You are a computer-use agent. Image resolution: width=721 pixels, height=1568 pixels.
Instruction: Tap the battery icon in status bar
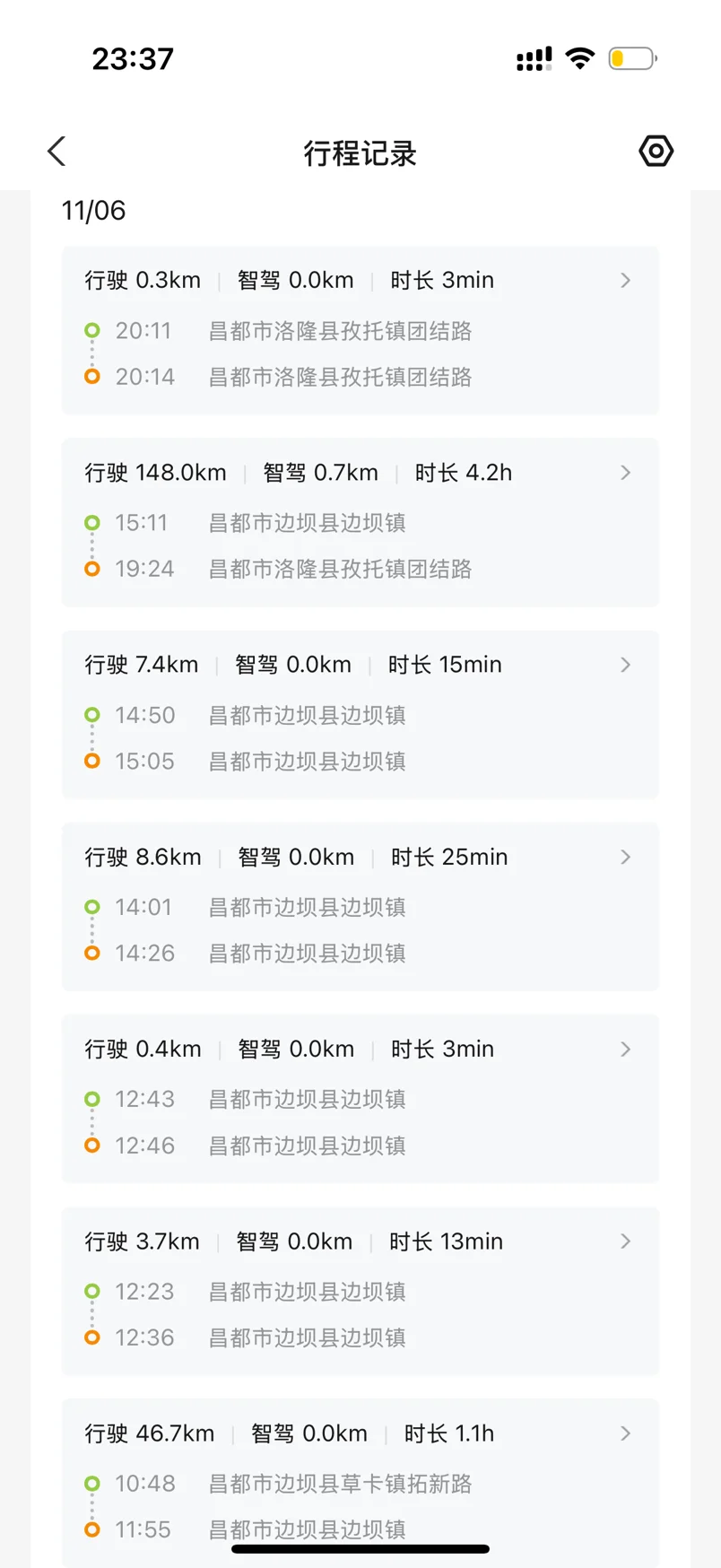(631, 59)
